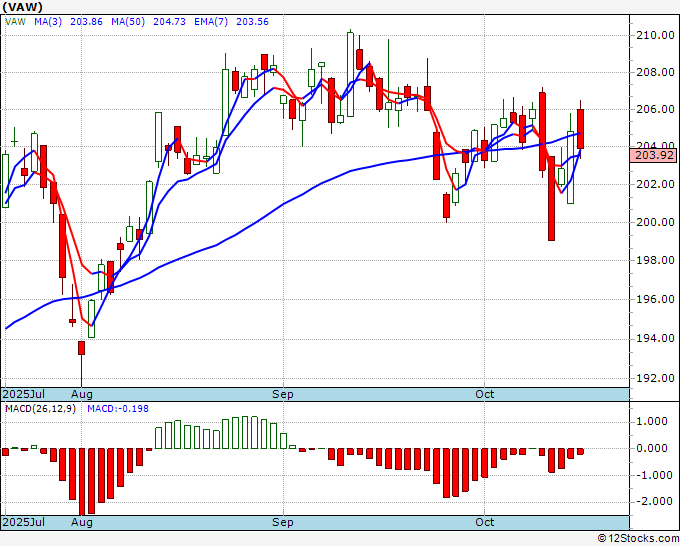Select the MA(3) legend label
The height and width of the screenshot is (546, 680).
(48, 22)
